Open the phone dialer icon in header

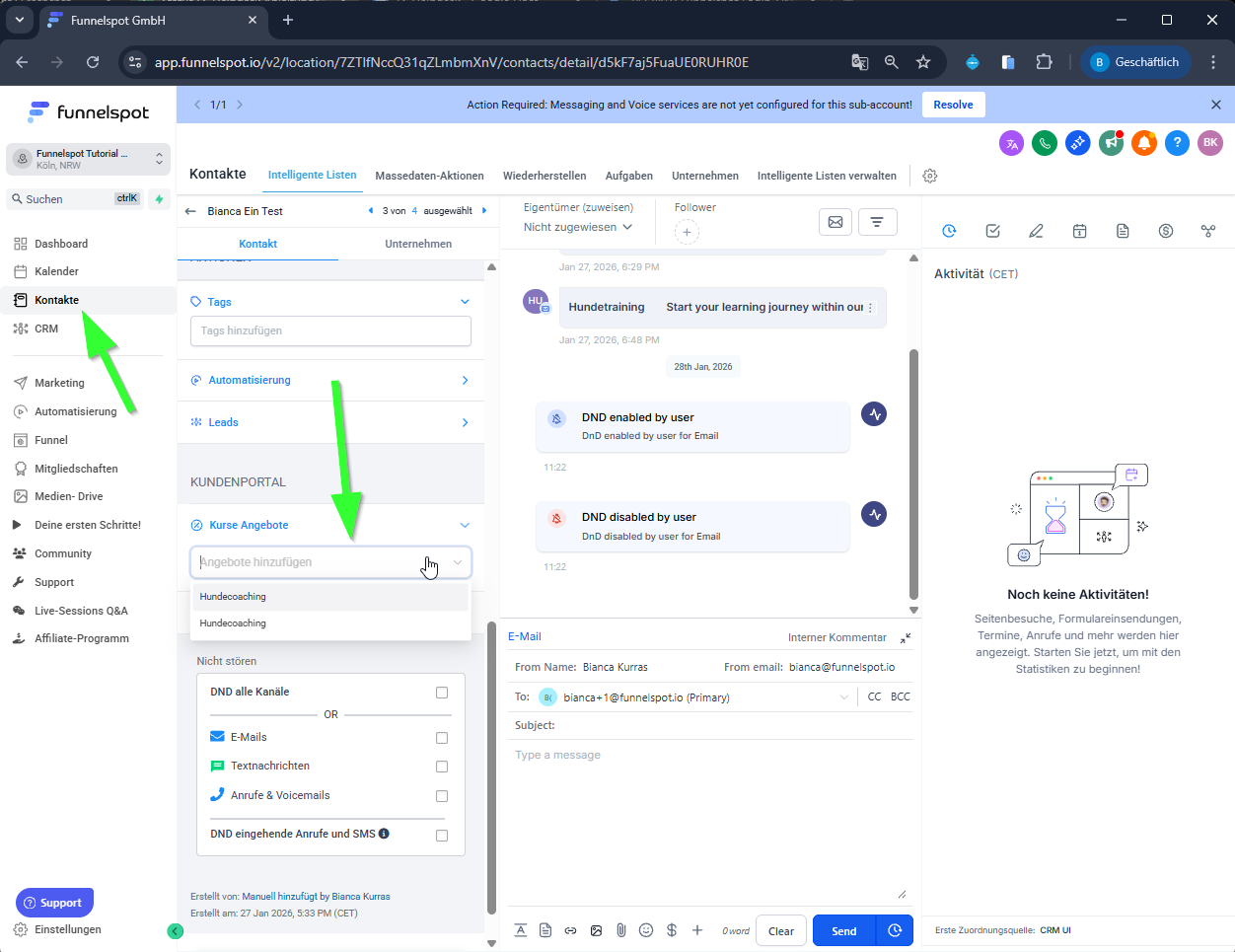click(1045, 143)
